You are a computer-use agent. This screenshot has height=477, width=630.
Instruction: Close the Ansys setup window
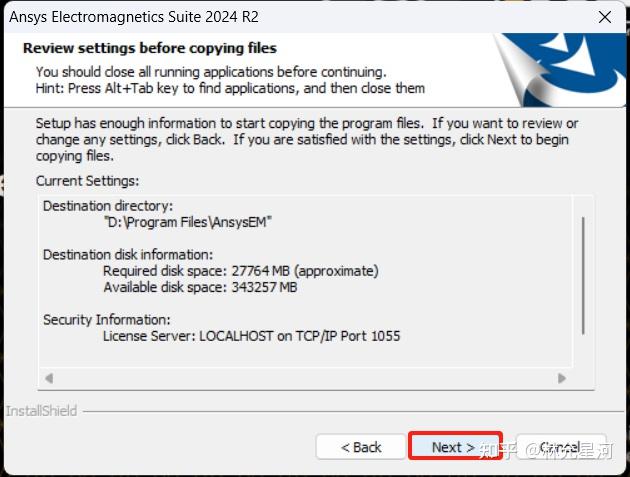coord(604,17)
